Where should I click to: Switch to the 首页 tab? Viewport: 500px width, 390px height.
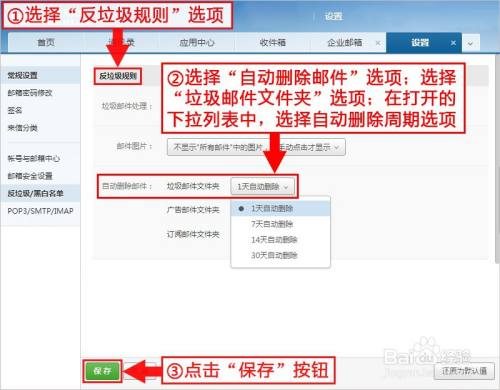[46, 43]
